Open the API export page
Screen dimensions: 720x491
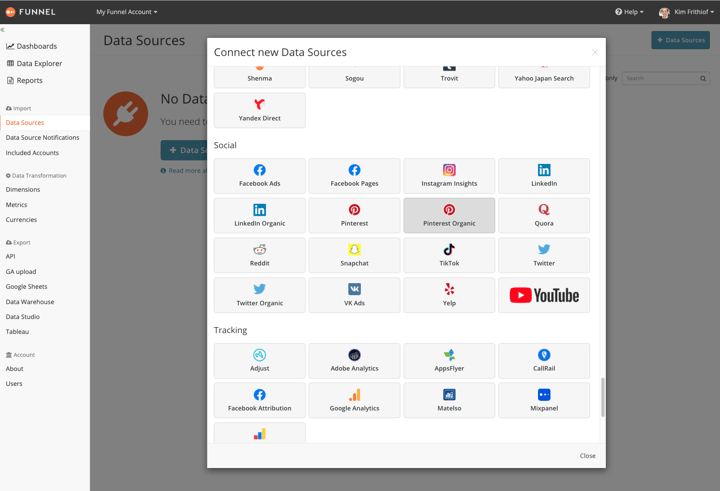11,256
